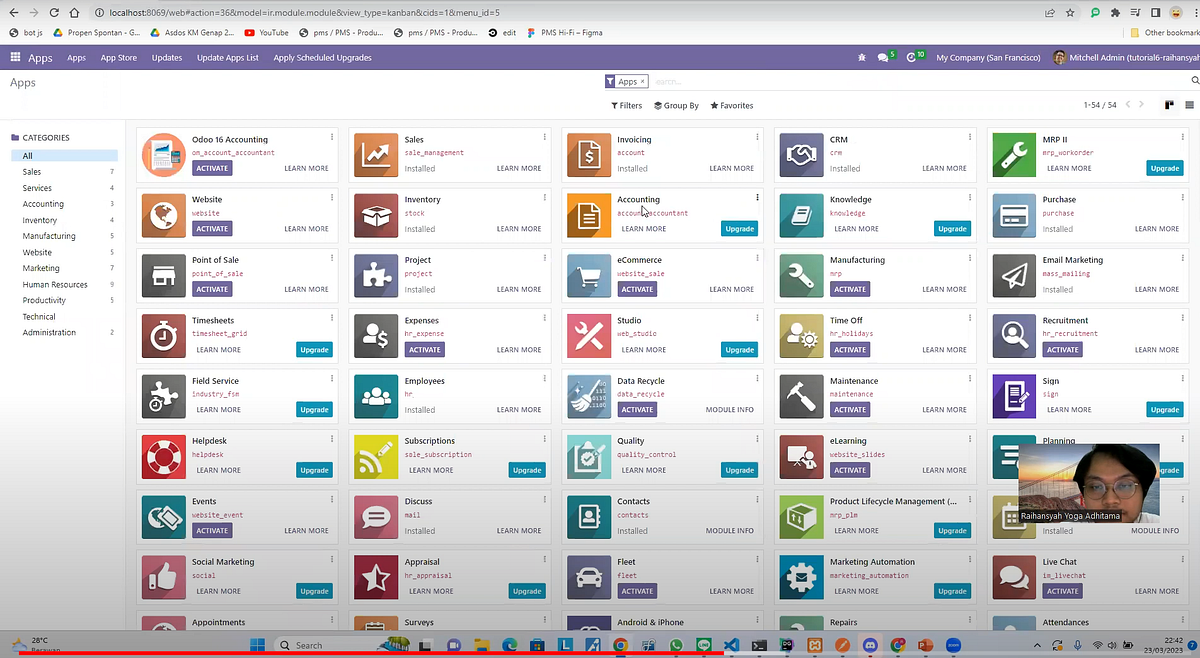Click the Inventory box icon
The width and height of the screenshot is (1200, 658).
(x=376, y=215)
